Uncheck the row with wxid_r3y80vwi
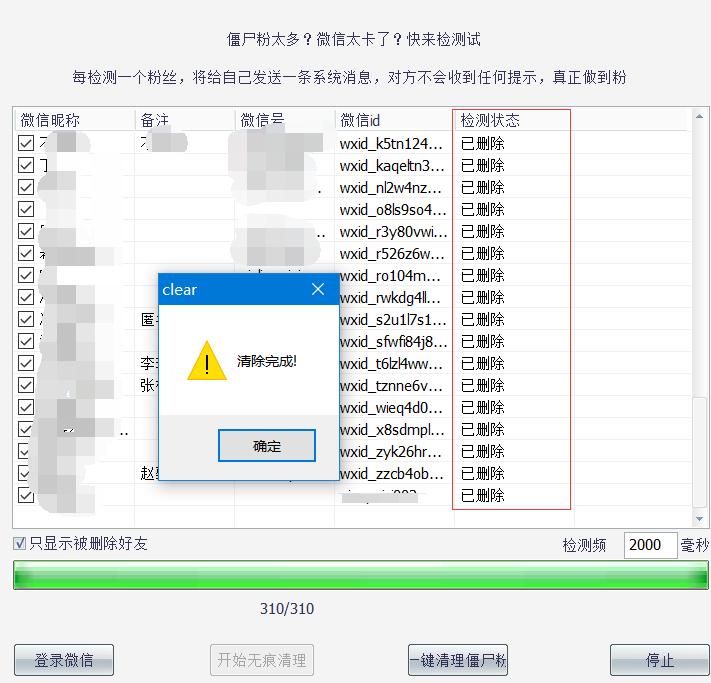711x683 pixels. [26, 231]
